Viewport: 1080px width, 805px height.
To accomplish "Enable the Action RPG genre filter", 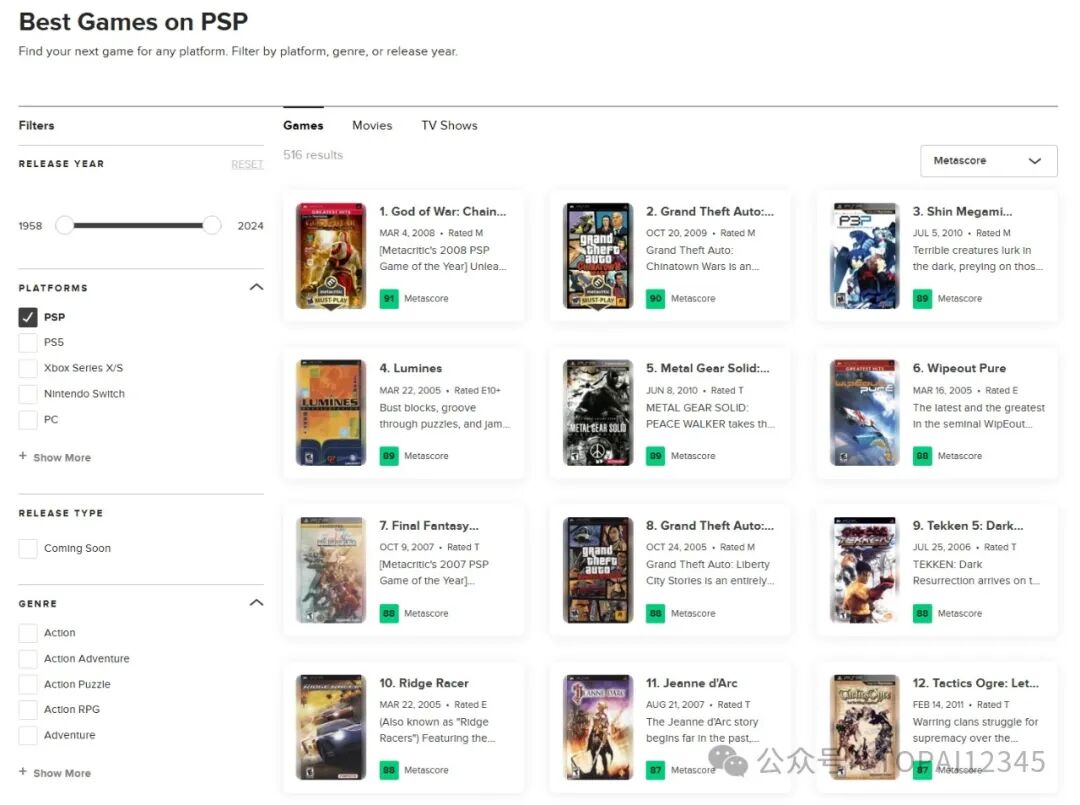I will coord(28,709).
